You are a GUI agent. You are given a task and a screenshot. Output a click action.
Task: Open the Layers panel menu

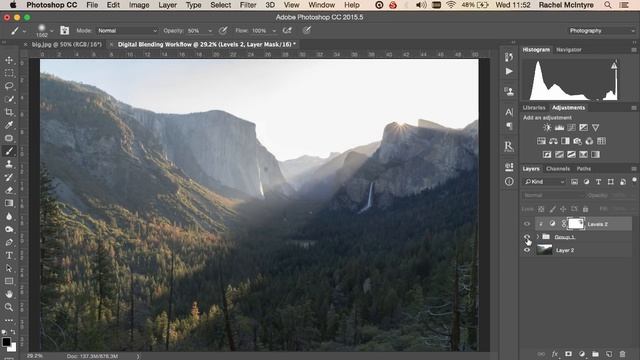click(x=633, y=169)
